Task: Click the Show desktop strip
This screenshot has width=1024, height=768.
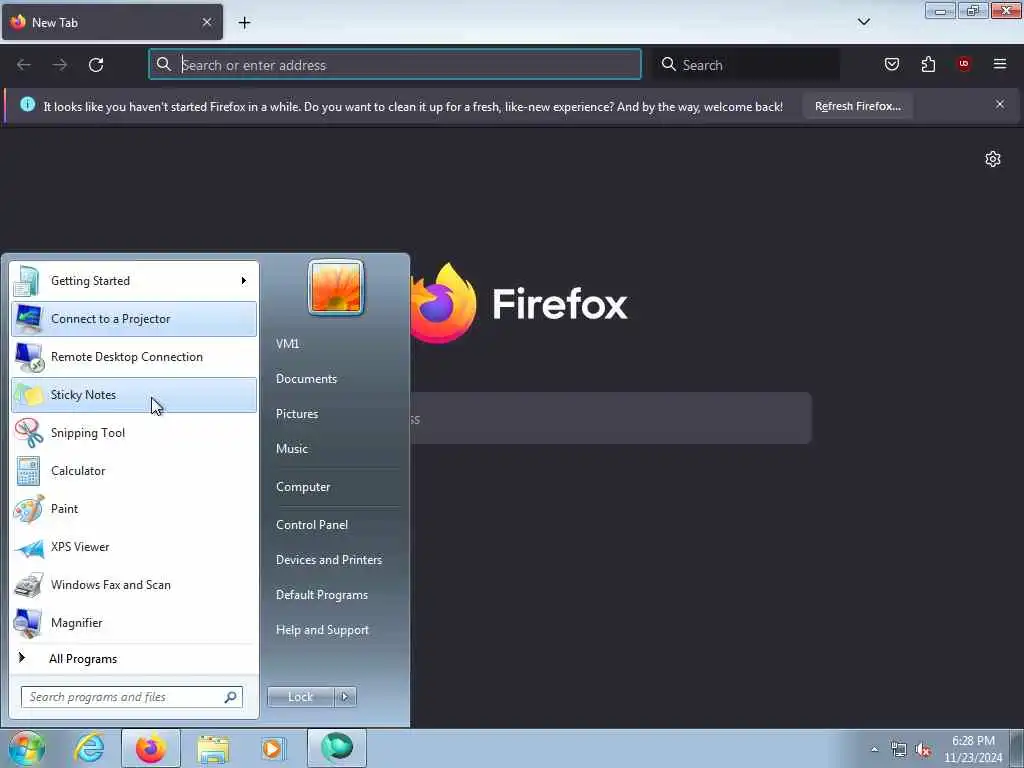Action: pos(1017,748)
